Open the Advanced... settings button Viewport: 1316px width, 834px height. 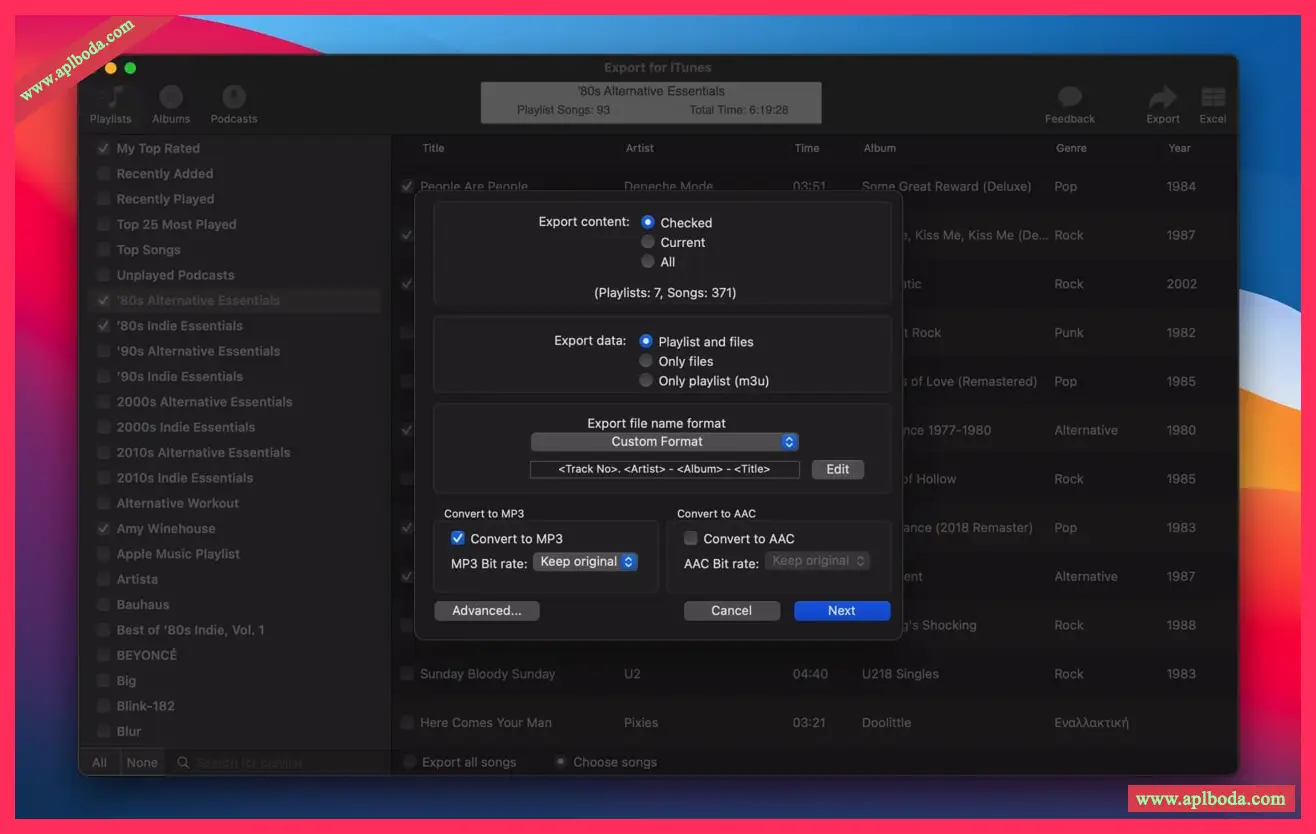[487, 611]
